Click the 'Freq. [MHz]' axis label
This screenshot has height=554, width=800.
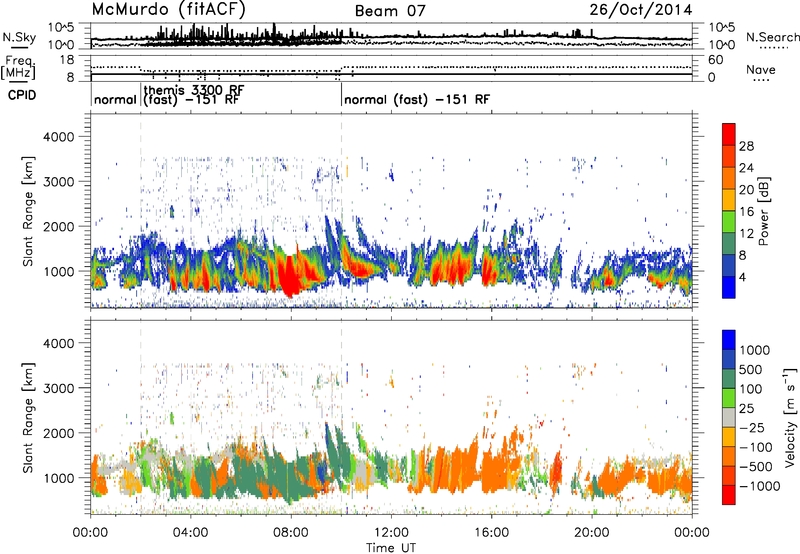tap(18, 68)
